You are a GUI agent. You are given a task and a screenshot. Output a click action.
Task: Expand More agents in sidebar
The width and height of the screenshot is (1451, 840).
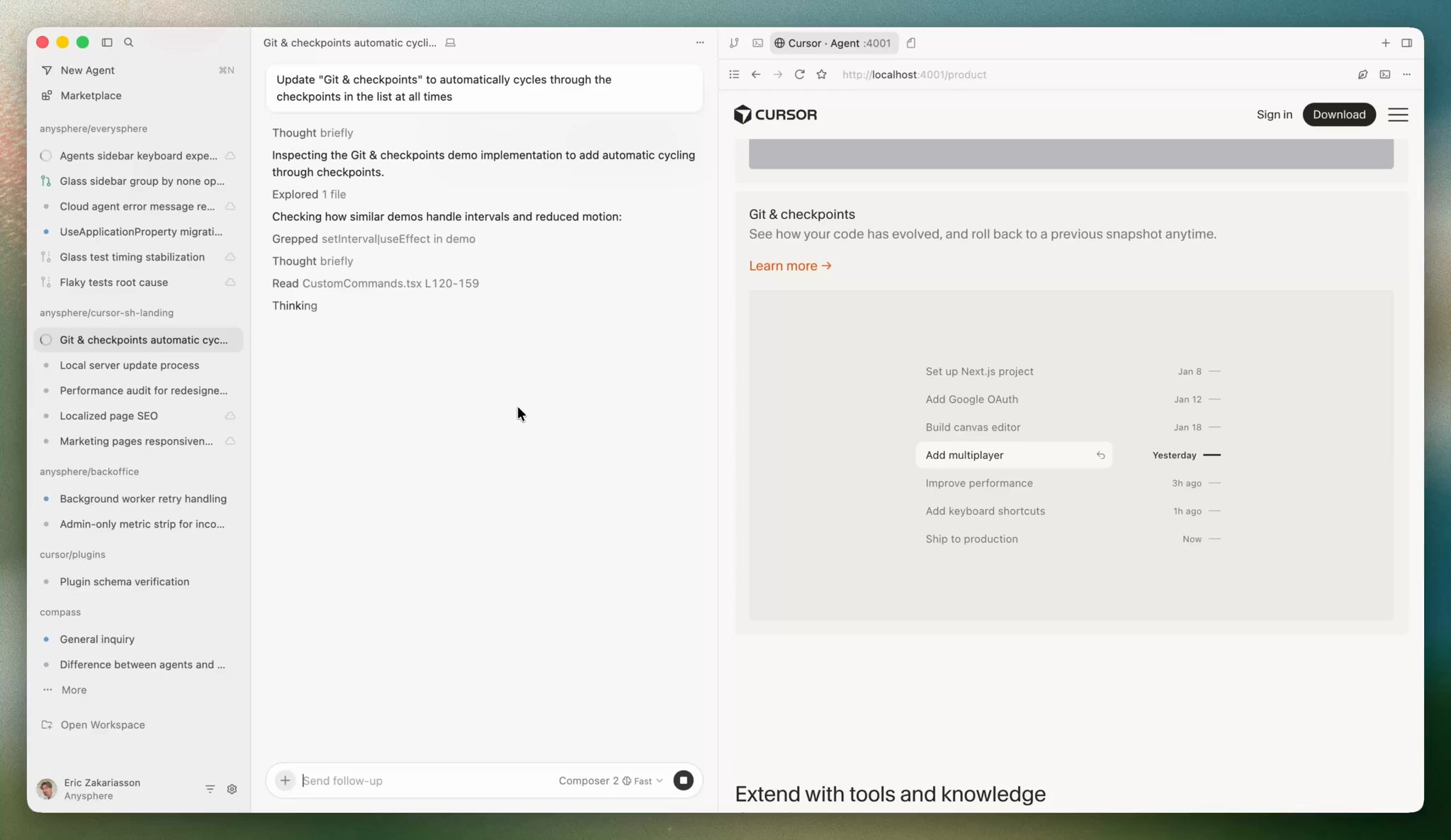pyautogui.click(x=73, y=690)
